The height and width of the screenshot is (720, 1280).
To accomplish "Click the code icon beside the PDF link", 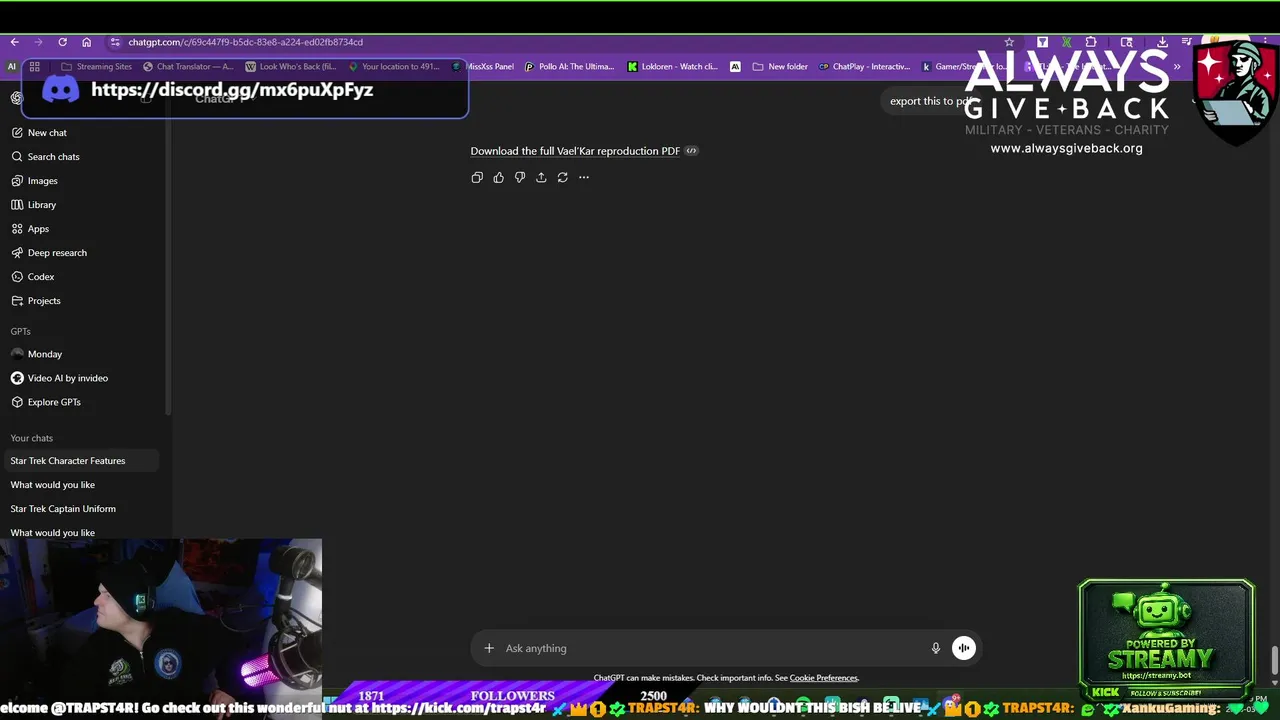I will [x=691, y=151].
